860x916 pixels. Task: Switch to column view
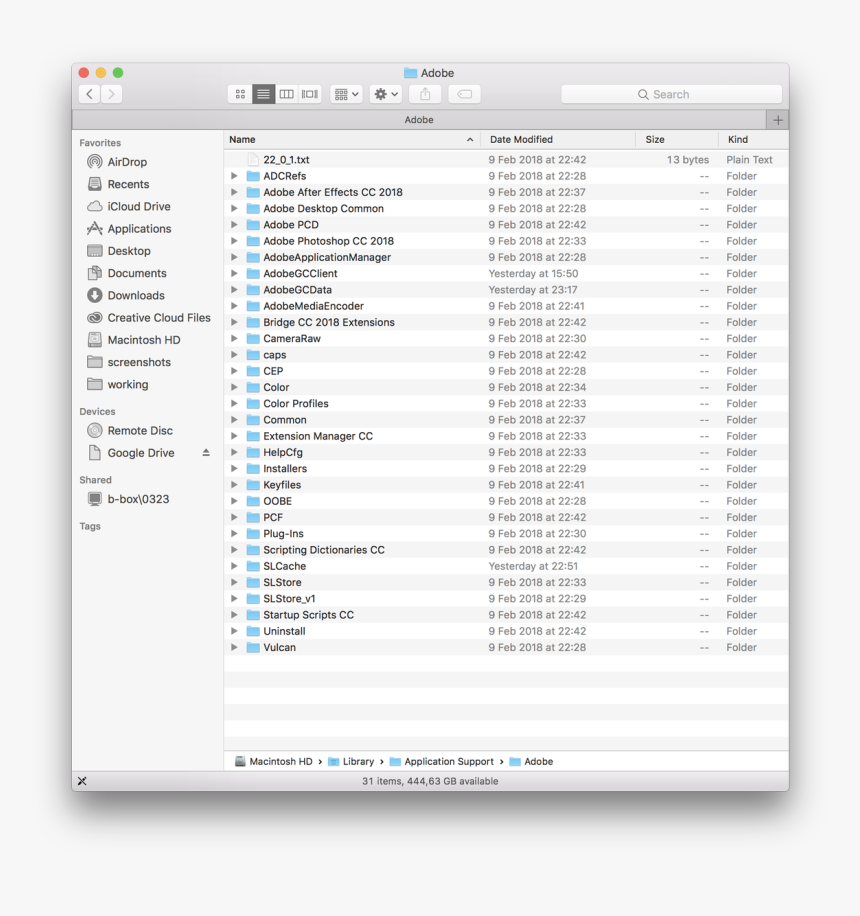click(x=286, y=94)
